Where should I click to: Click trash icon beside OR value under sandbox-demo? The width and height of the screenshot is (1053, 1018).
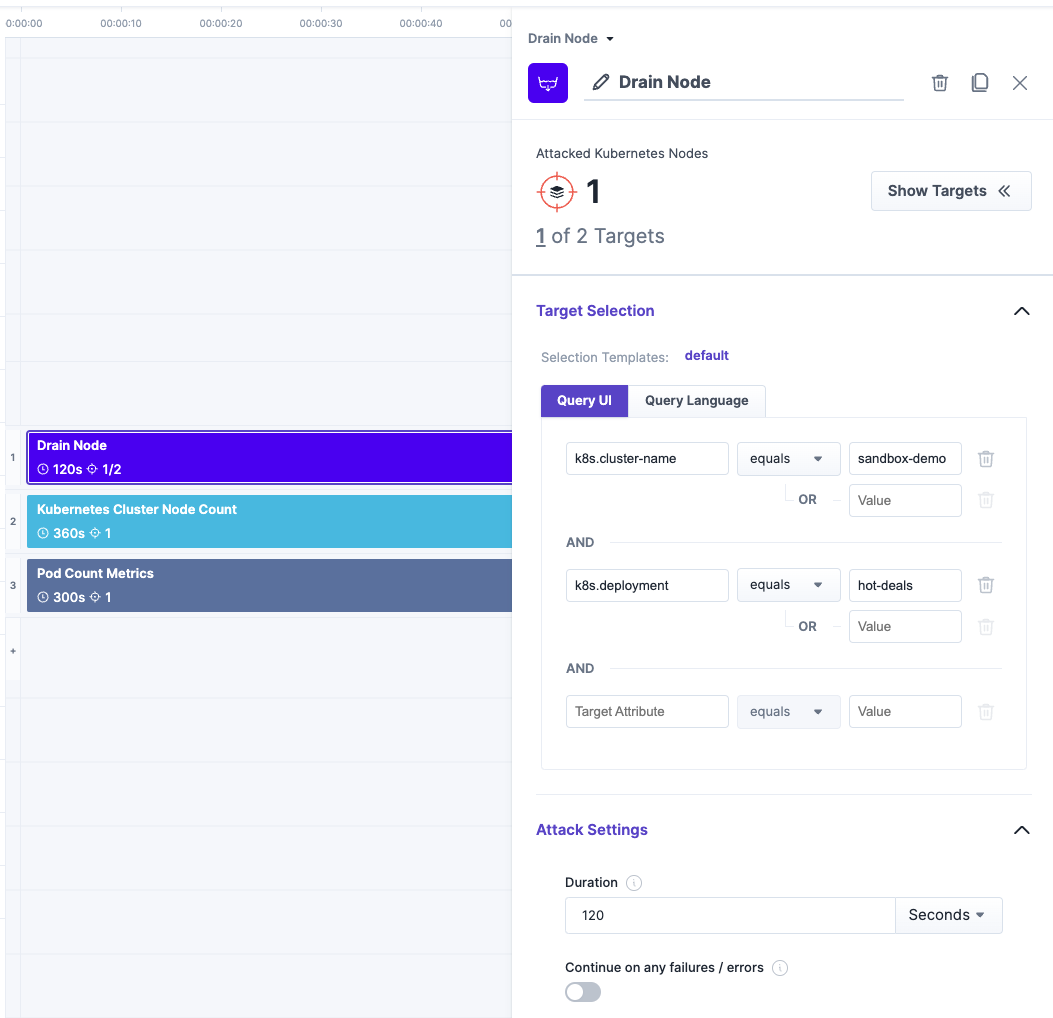pos(985,500)
